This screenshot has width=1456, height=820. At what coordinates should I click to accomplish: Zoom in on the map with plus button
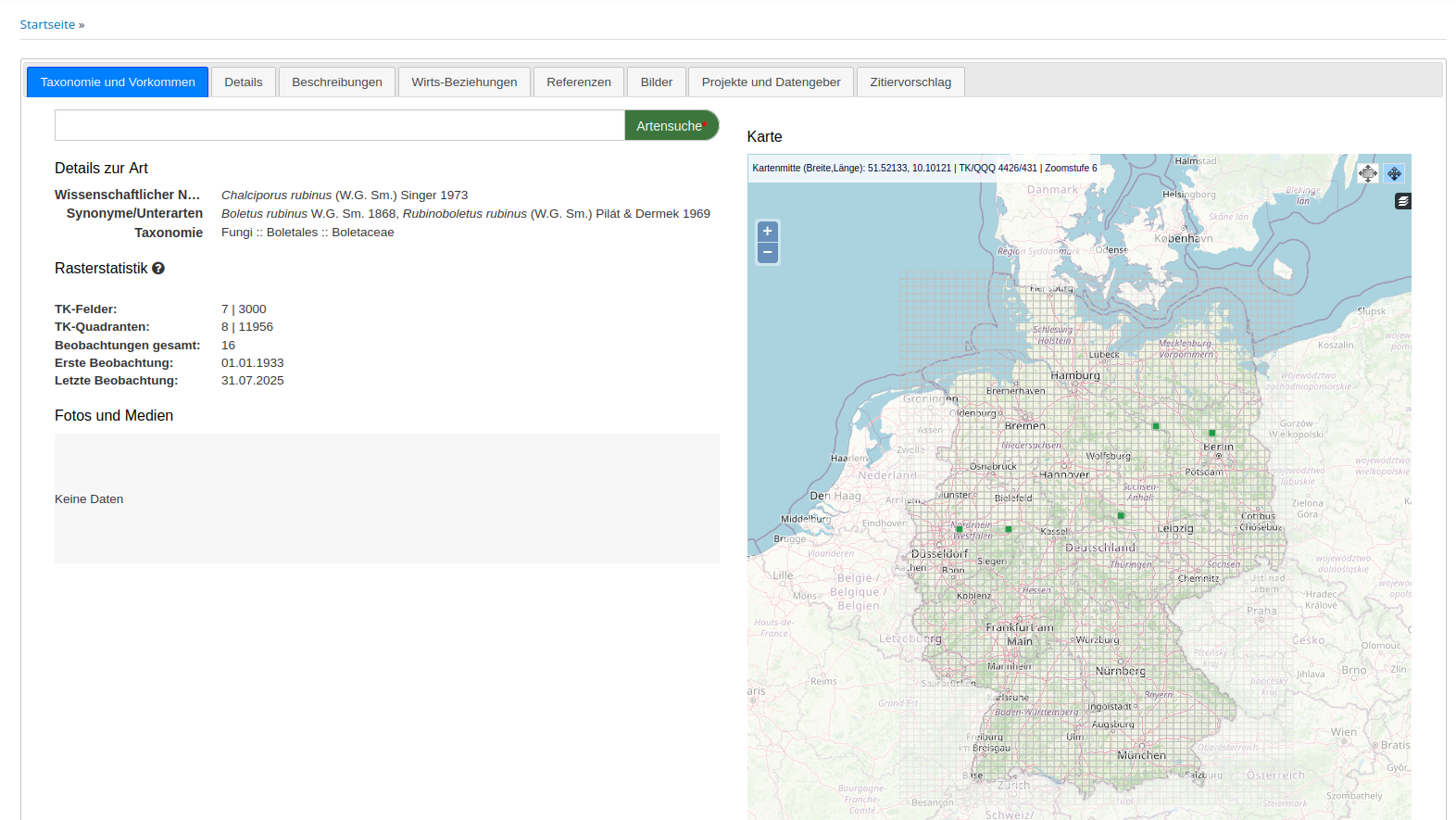click(x=767, y=232)
